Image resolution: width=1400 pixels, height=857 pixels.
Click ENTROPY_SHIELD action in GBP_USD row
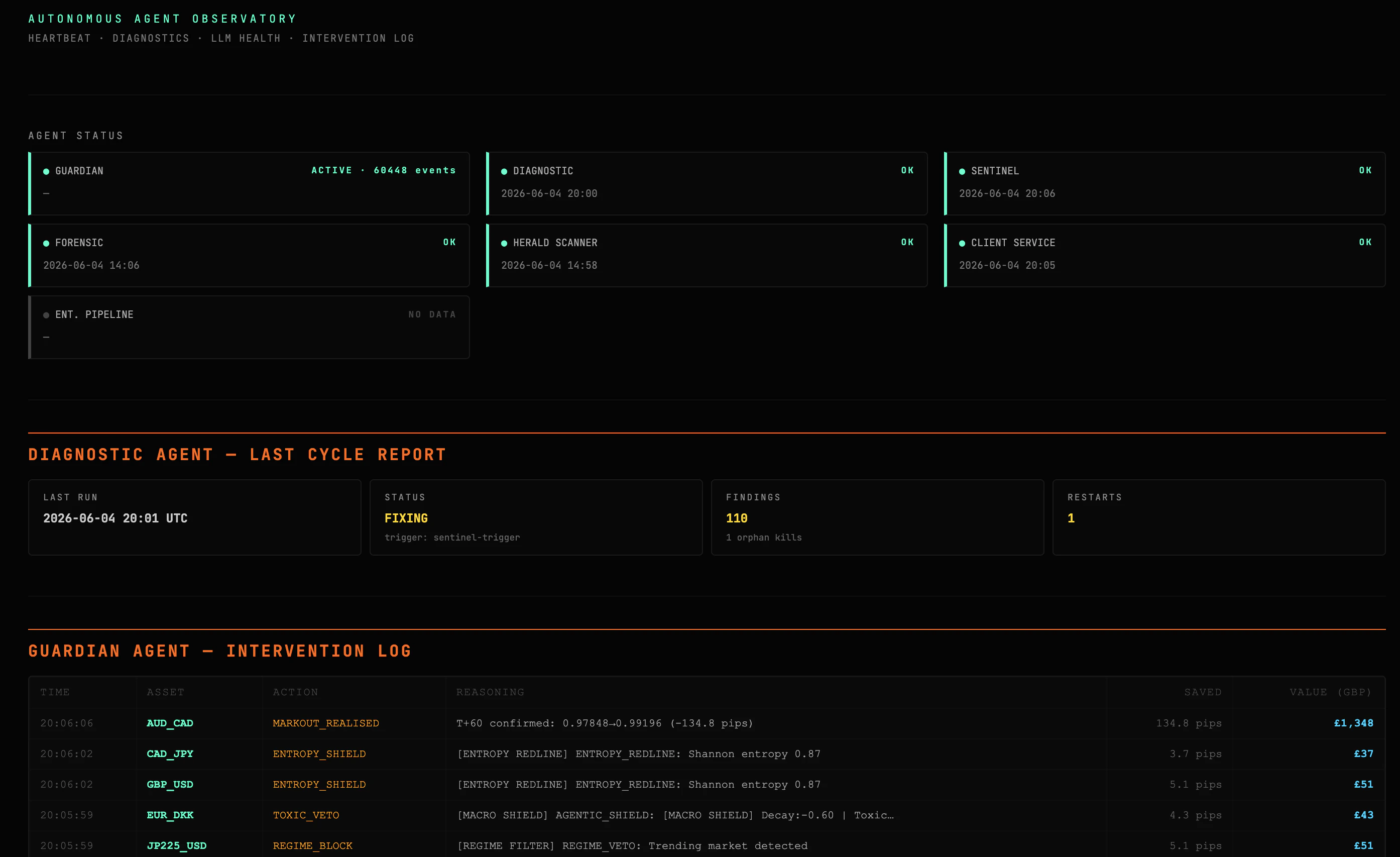319,784
